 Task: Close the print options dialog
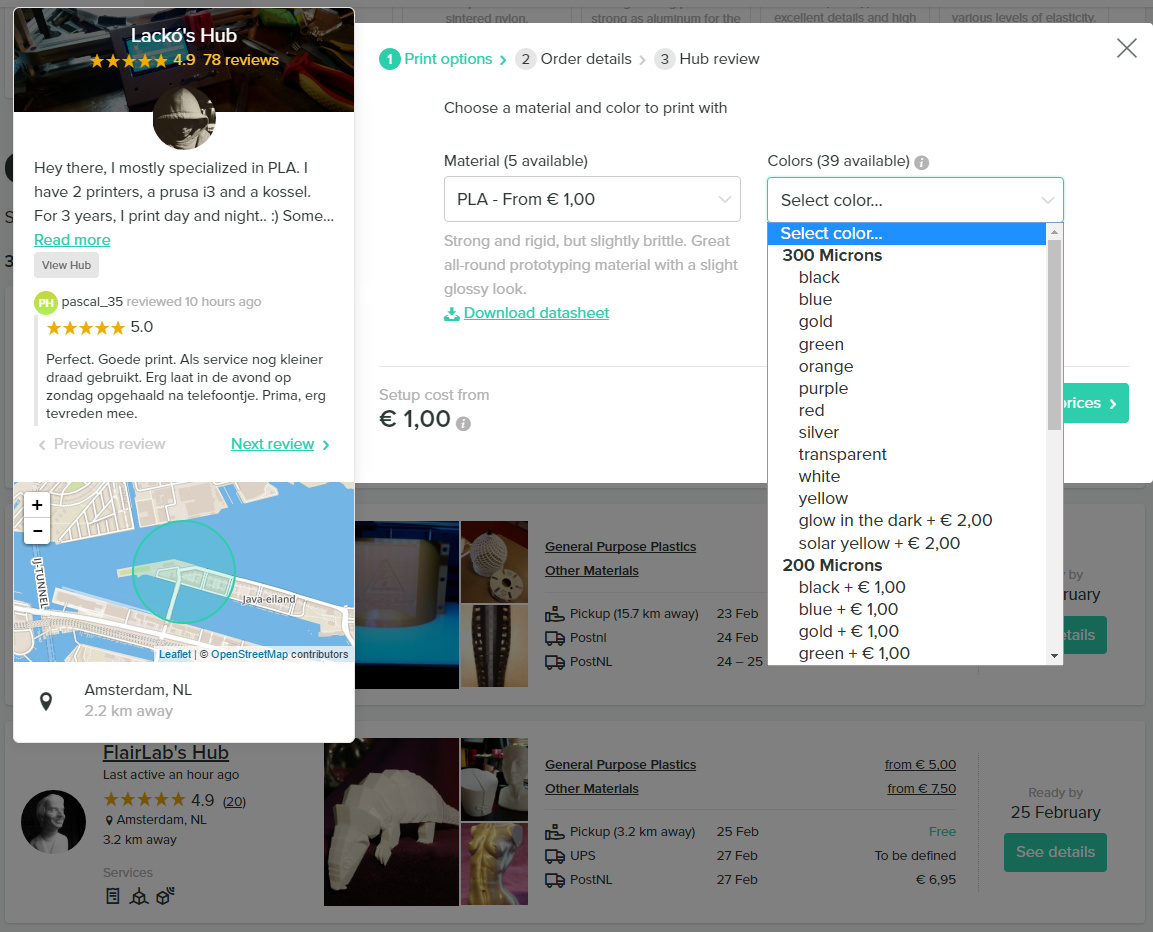pos(1126,48)
